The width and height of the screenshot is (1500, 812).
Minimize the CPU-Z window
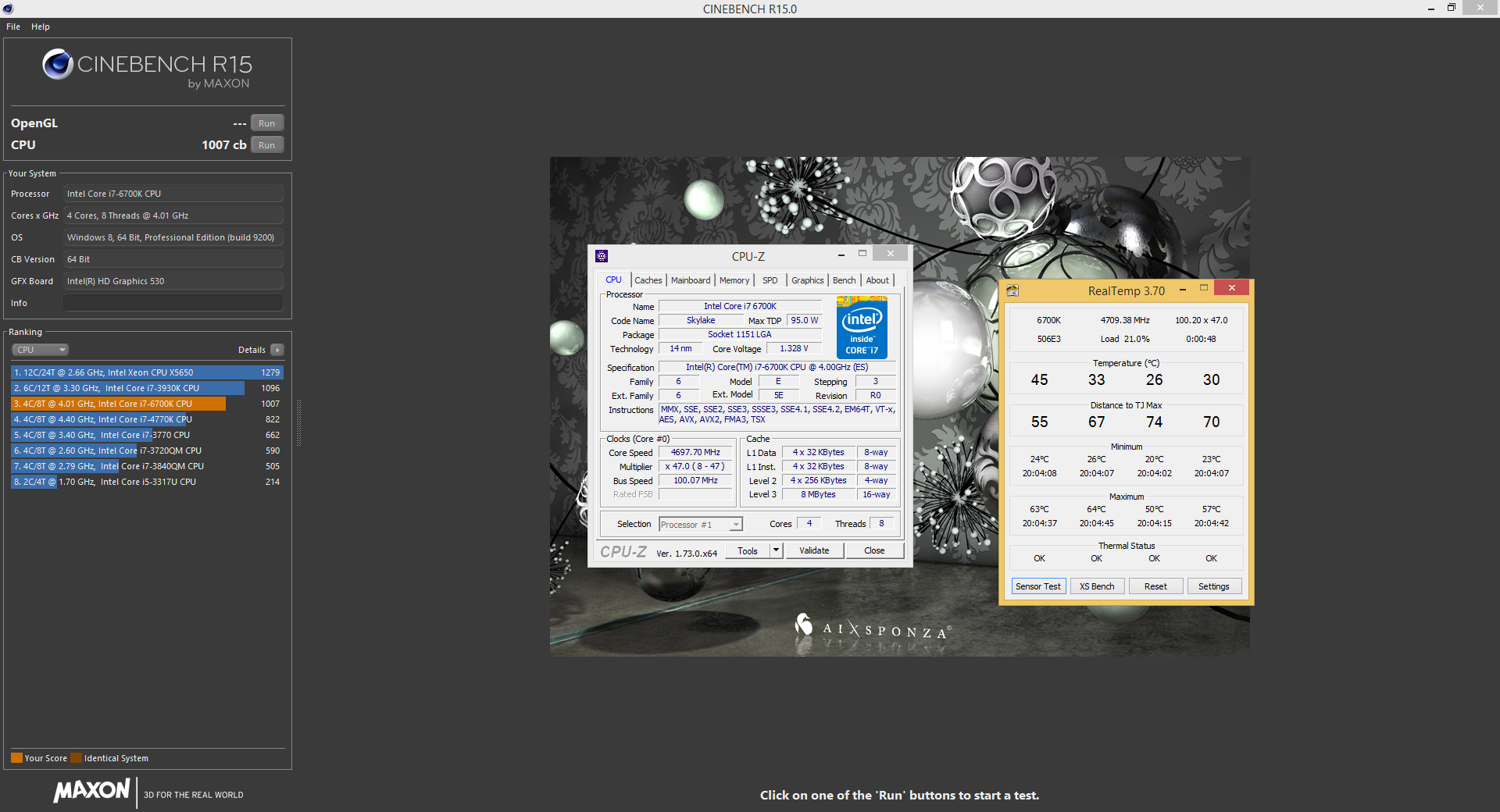tap(841, 255)
